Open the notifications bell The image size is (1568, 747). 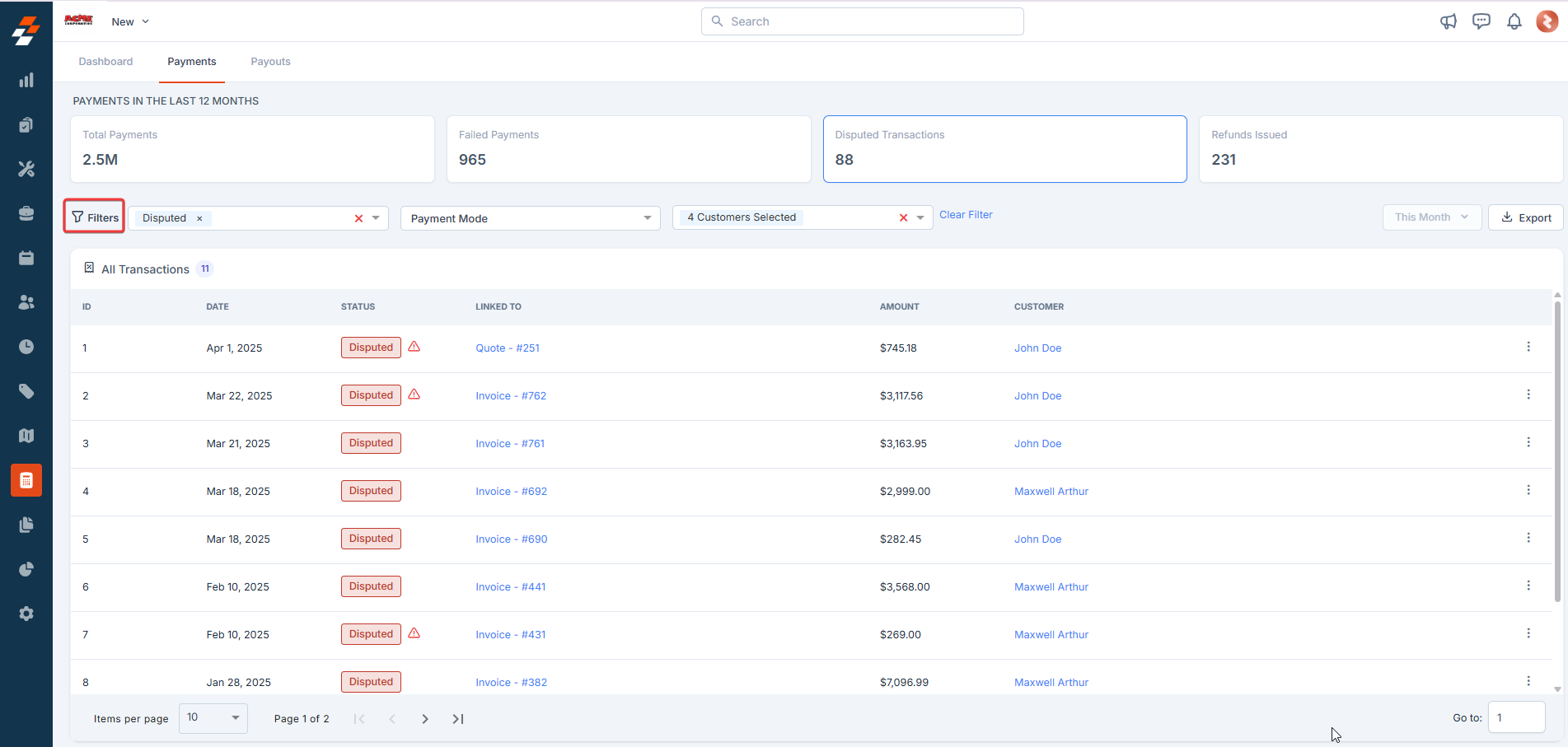click(1514, 21)
